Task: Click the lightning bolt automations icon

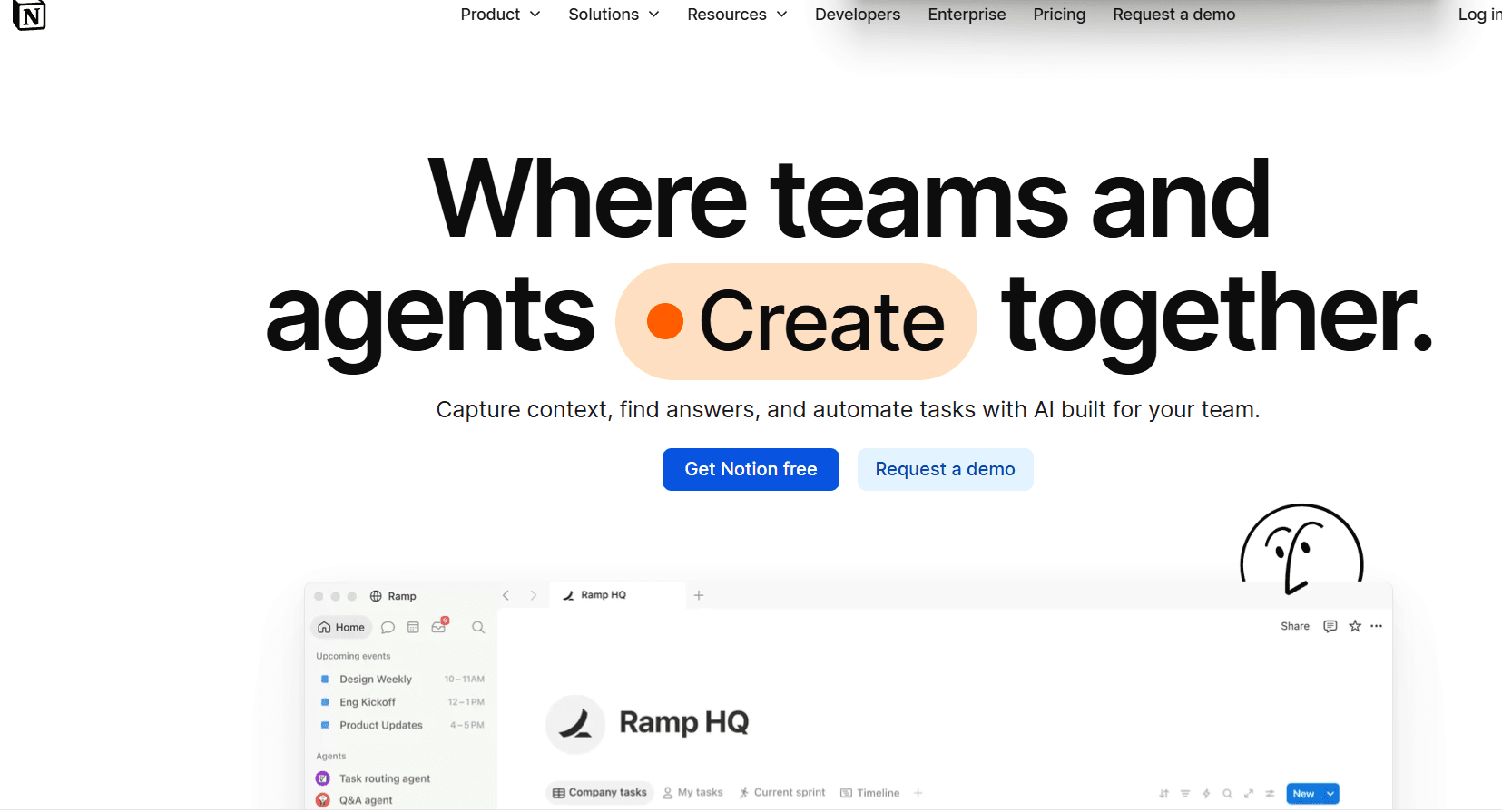Action: click(1206, 794)
